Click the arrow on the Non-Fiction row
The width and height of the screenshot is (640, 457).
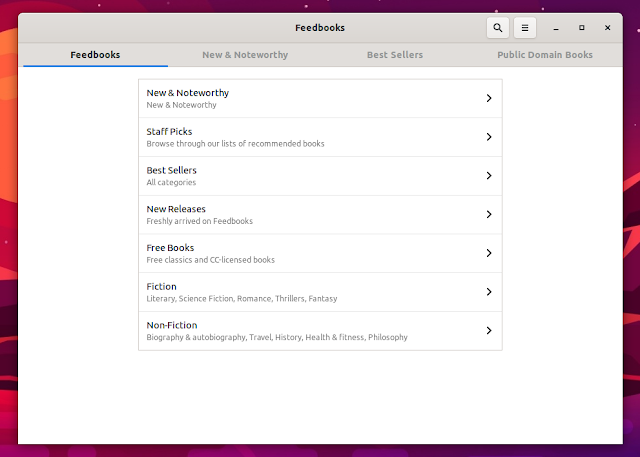click(x=488, y=330)
